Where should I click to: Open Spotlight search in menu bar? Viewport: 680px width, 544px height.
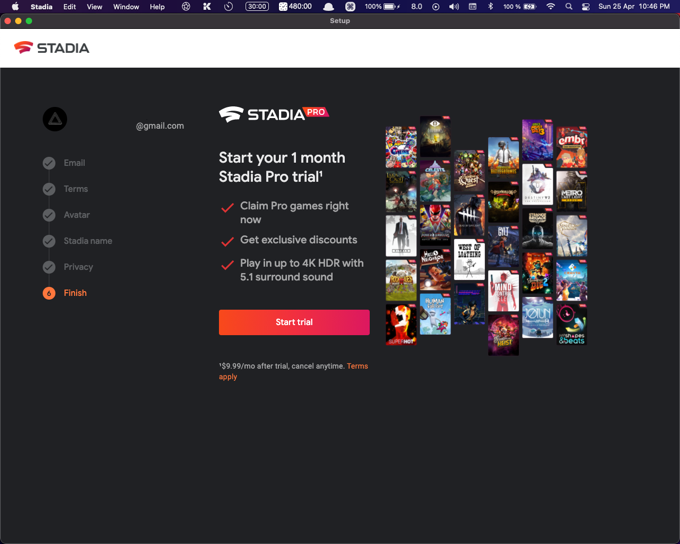coord(569,7)
